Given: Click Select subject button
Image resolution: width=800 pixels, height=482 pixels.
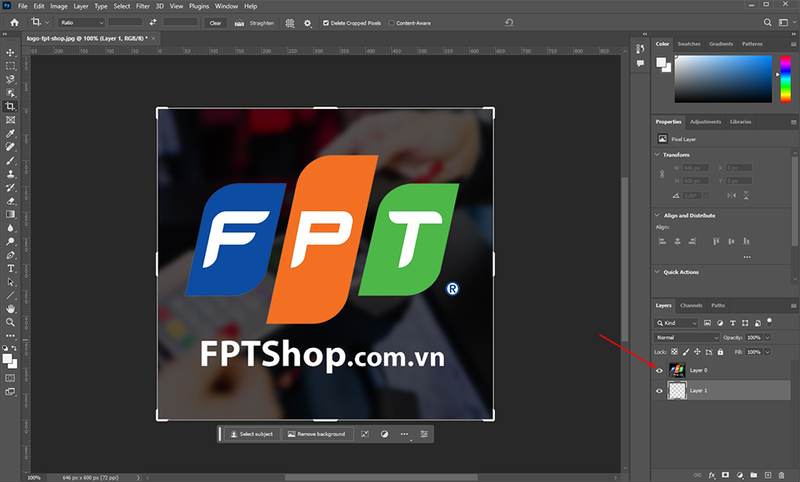Looking at the screenshot, I should point(252,434).
